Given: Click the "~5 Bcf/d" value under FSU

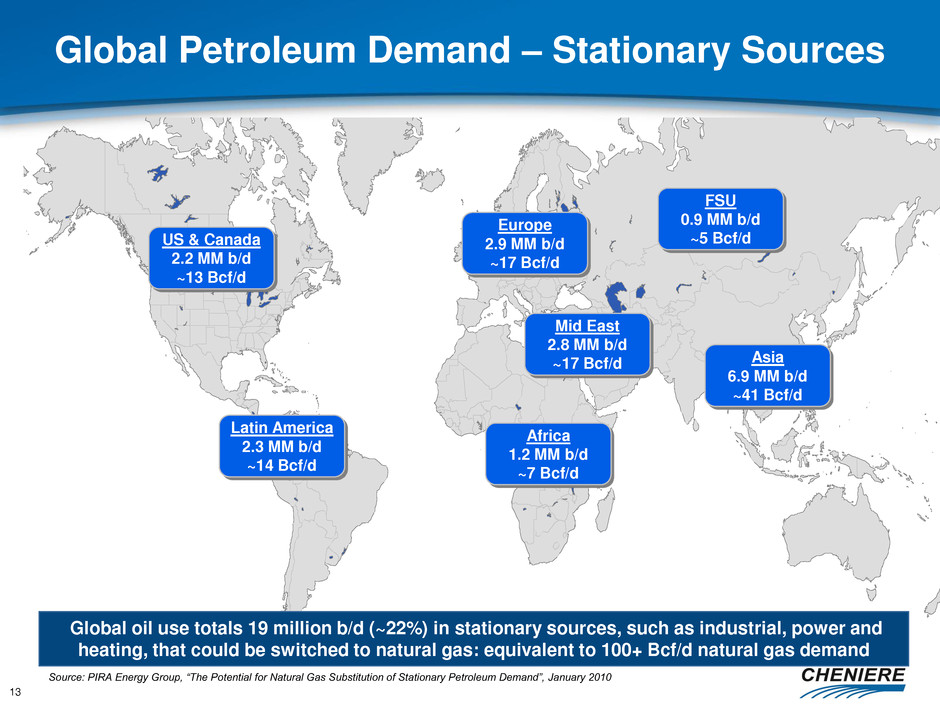Looking at the screenshot, I should [x=717, y=238].
